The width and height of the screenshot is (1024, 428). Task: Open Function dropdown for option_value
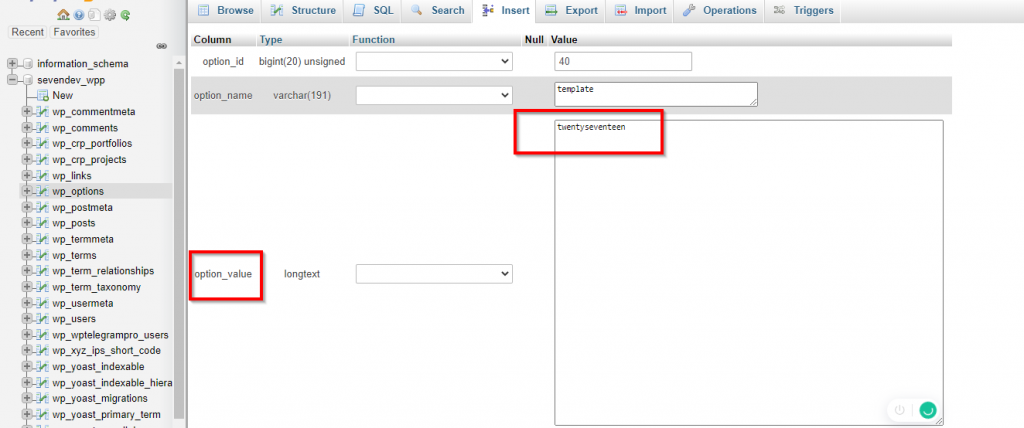pos(434,274)
